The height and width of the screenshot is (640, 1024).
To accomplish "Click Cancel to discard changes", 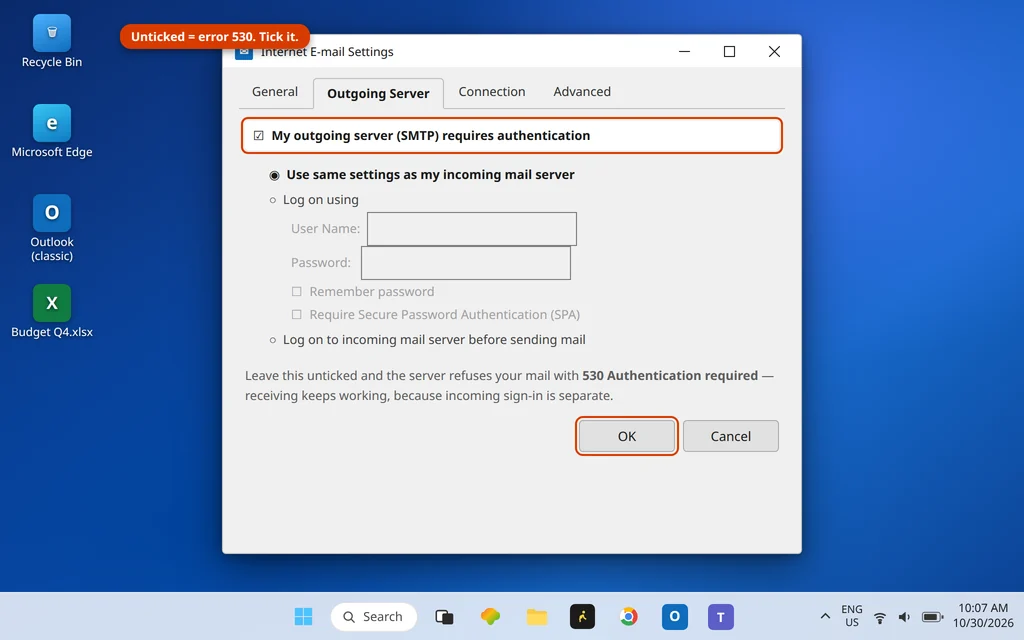I will pos(731,436).
